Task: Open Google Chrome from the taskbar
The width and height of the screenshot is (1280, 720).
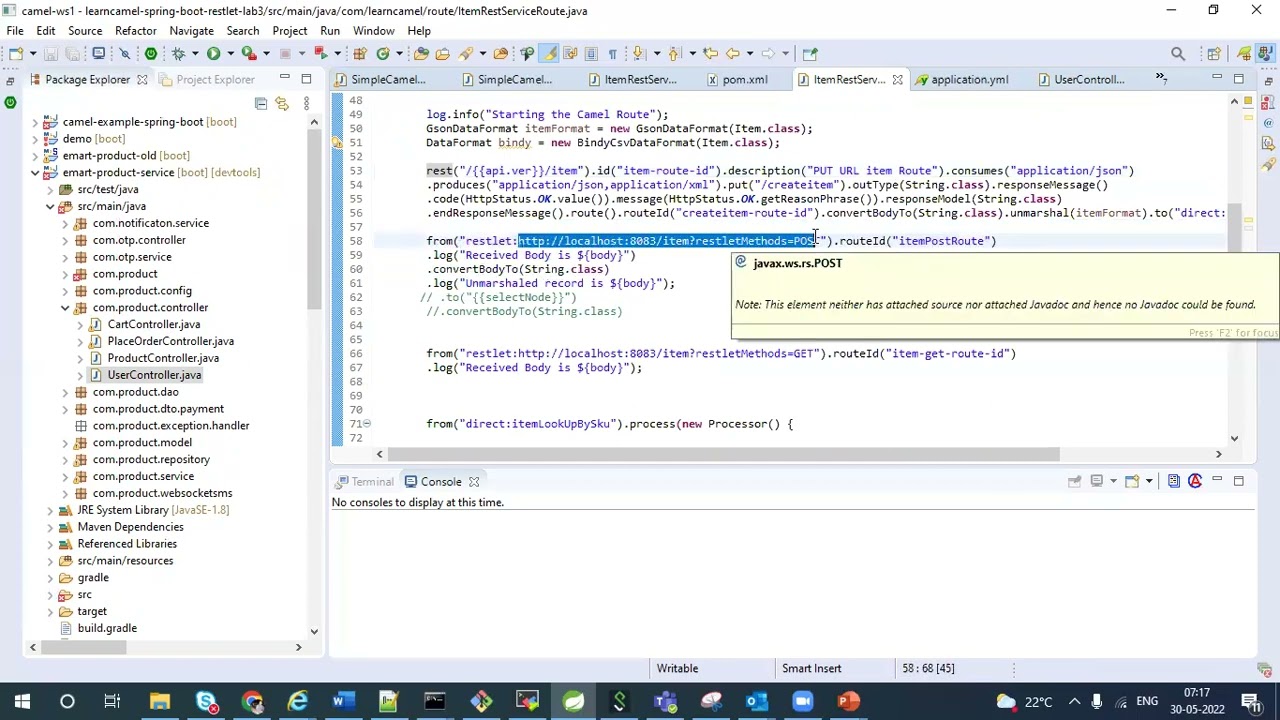Action: click(x=251, y=701)
